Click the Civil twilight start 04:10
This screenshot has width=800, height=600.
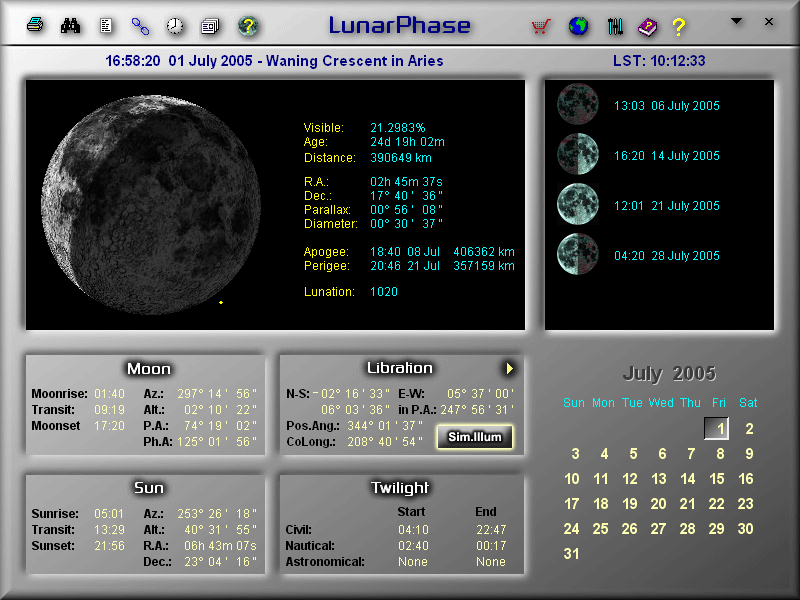coord(413,530)
